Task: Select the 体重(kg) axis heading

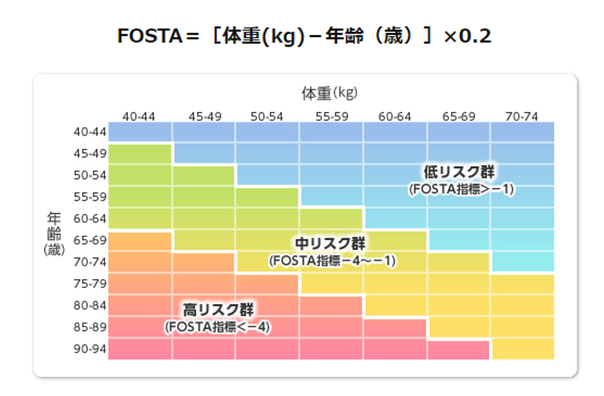Action: tap(330, 93)
